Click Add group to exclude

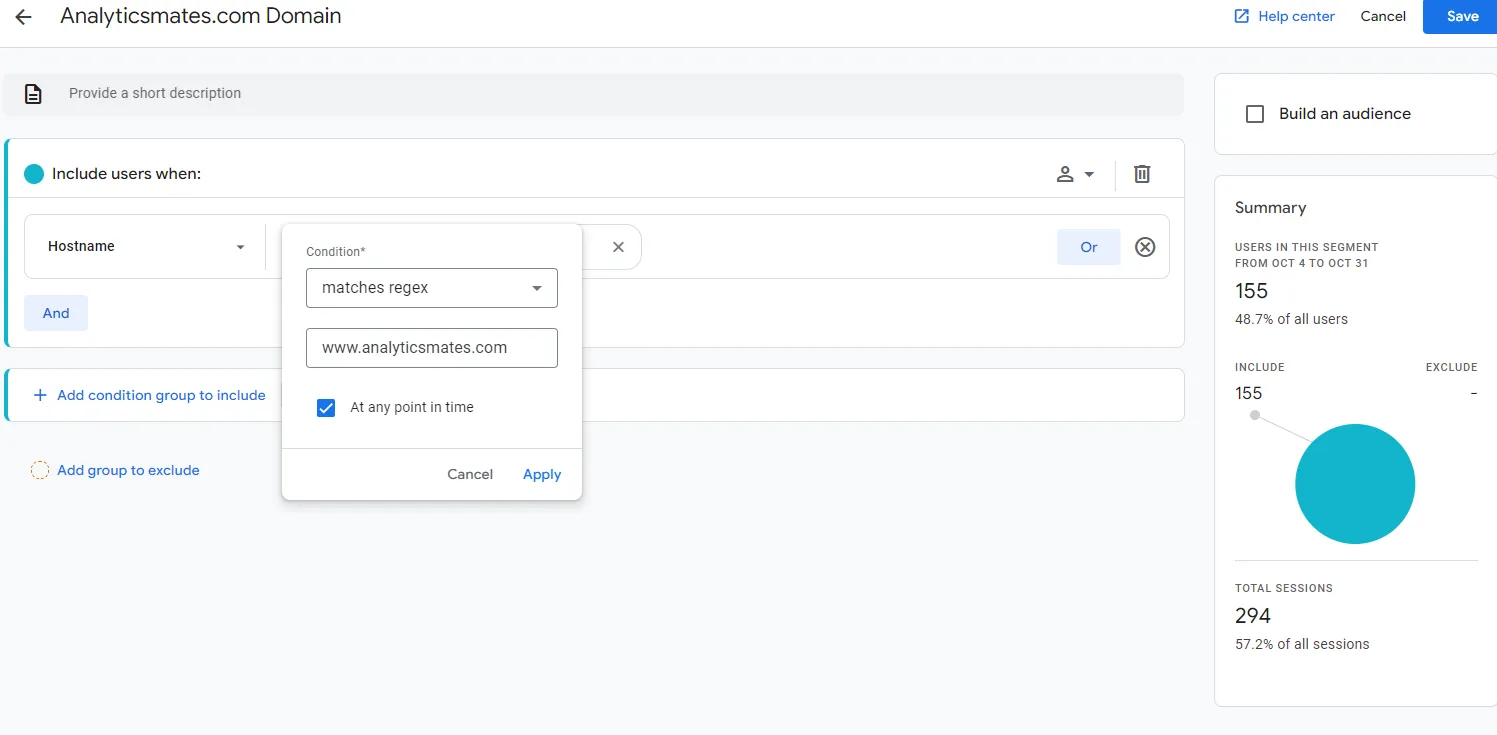(128, 470)
